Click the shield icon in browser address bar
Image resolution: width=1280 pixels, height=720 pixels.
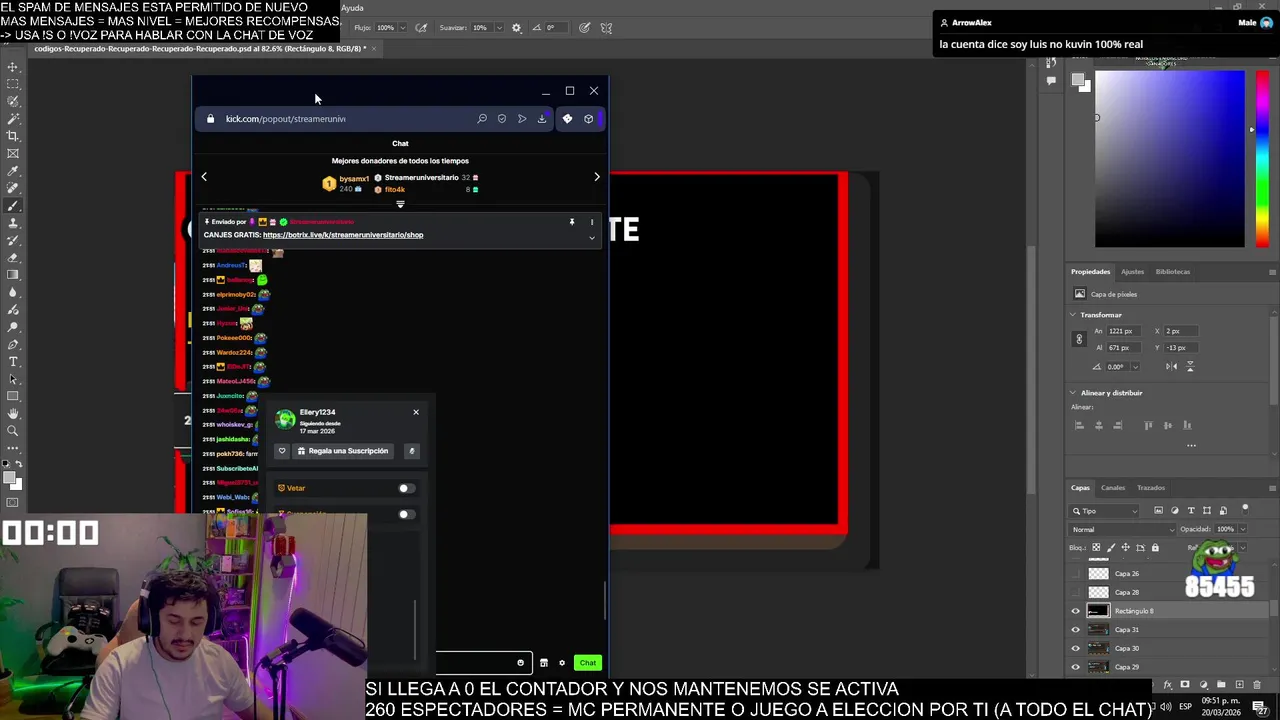point(502,119)
